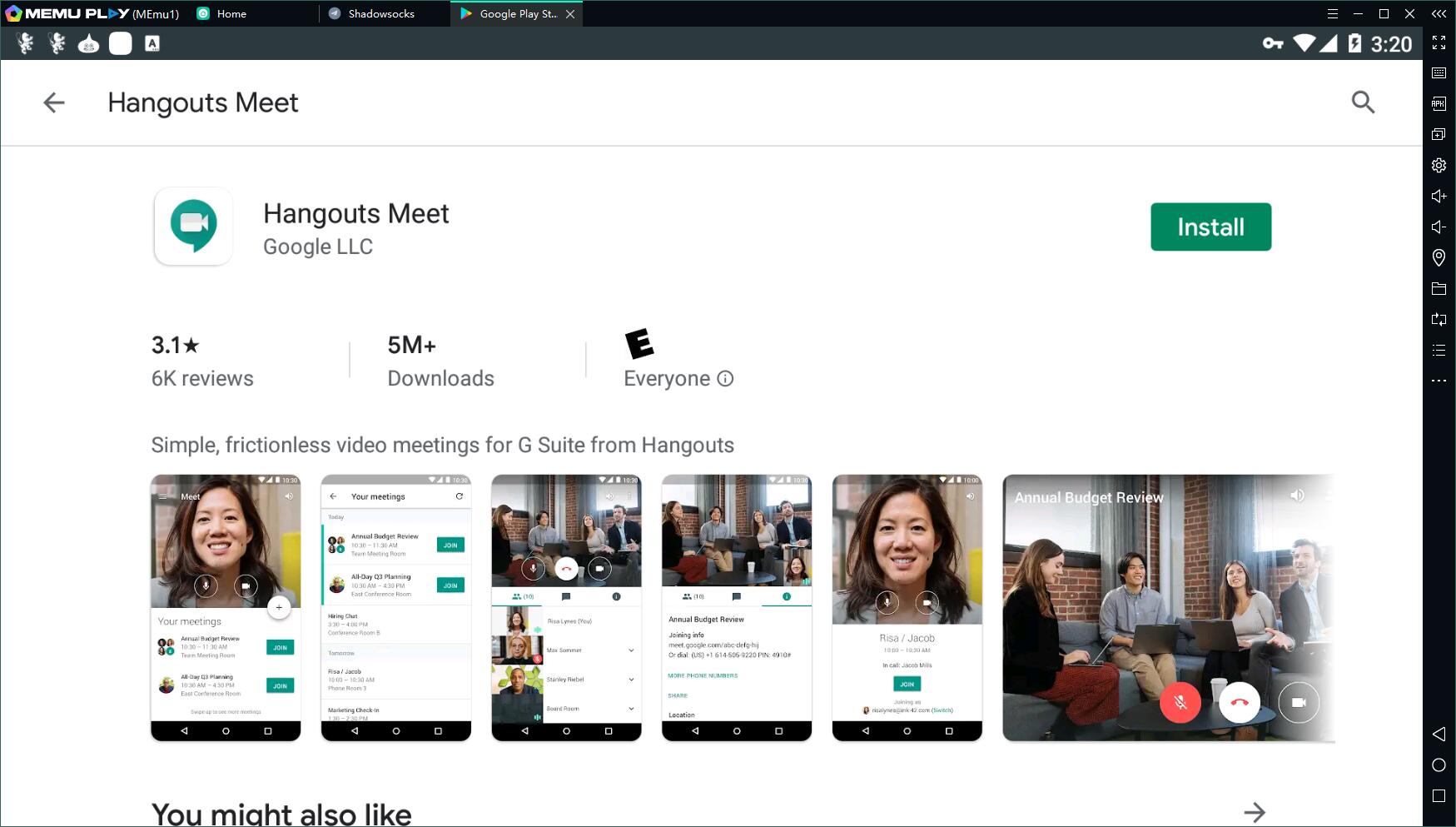
Task: Switch to the Home tab
Action: coord(231,13)
